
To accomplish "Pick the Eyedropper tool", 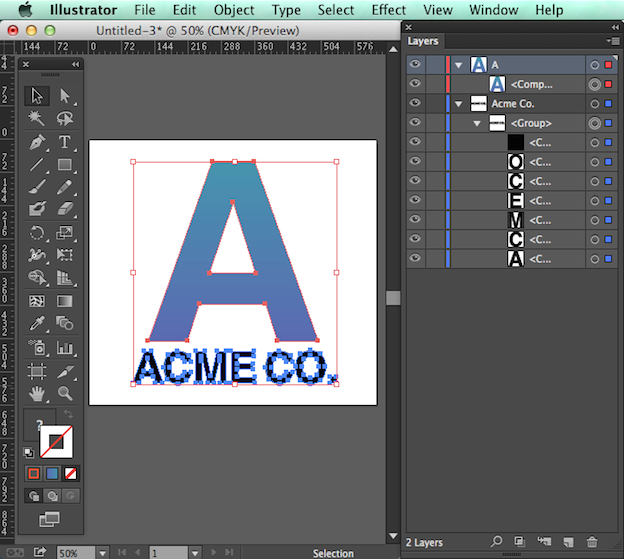I will coord(37,324).
